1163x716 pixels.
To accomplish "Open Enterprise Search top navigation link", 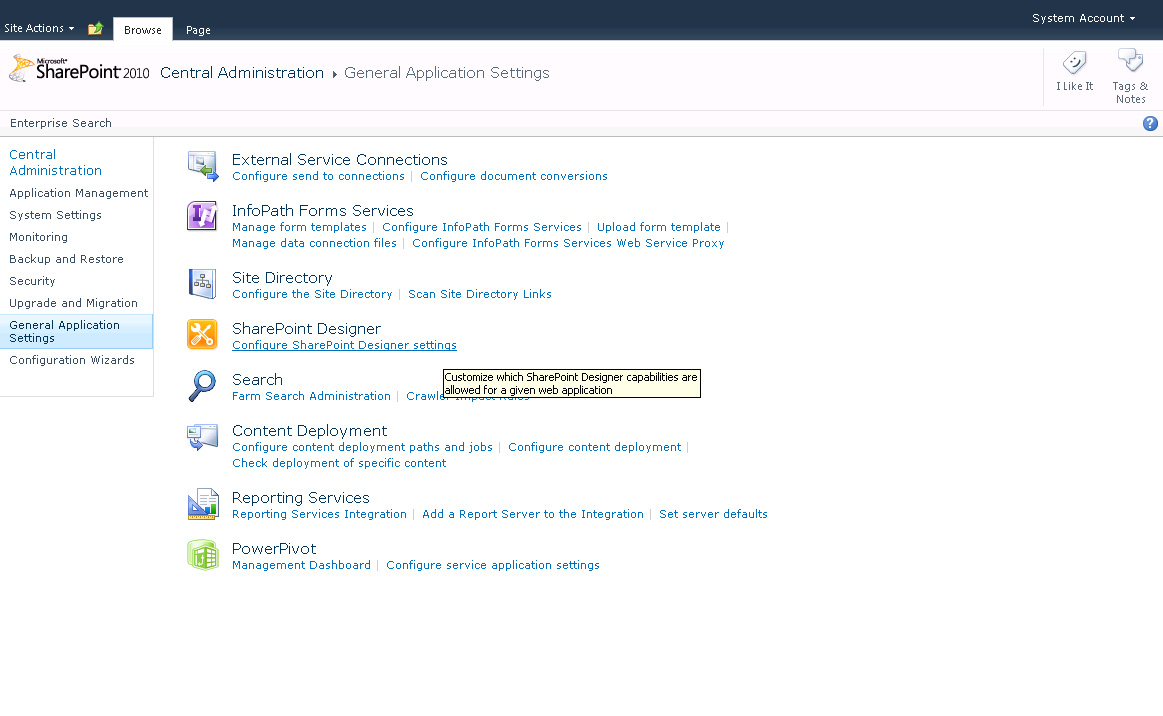I will point(61,123).
